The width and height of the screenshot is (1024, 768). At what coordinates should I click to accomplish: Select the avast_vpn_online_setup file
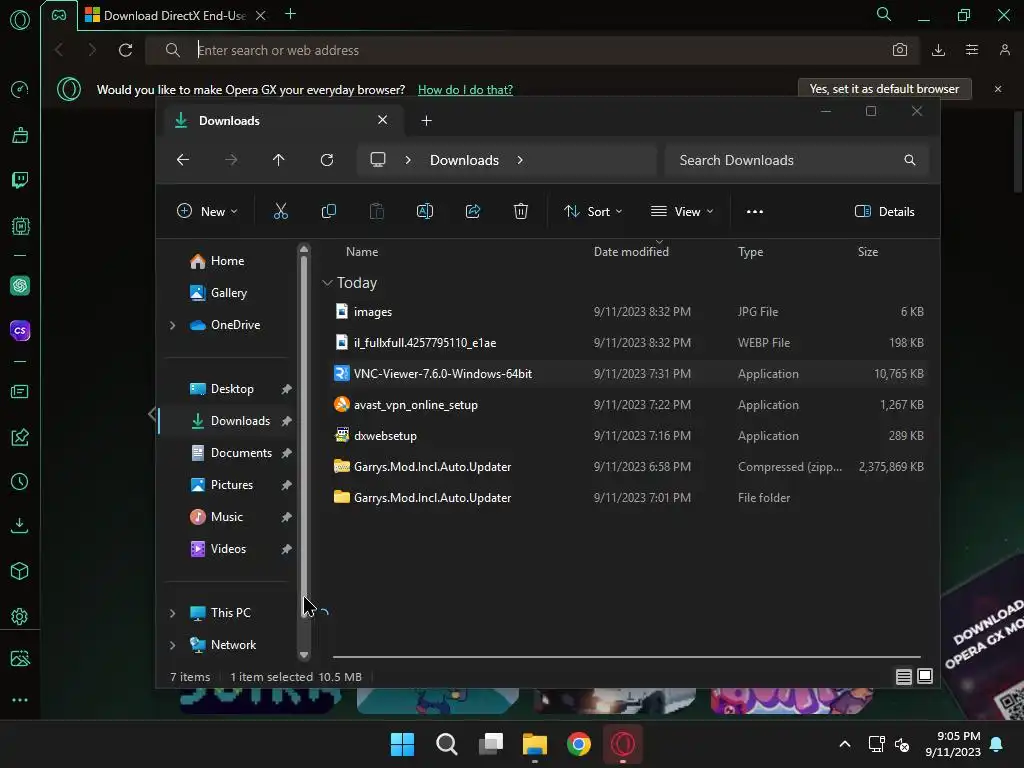tap(629, 405)
